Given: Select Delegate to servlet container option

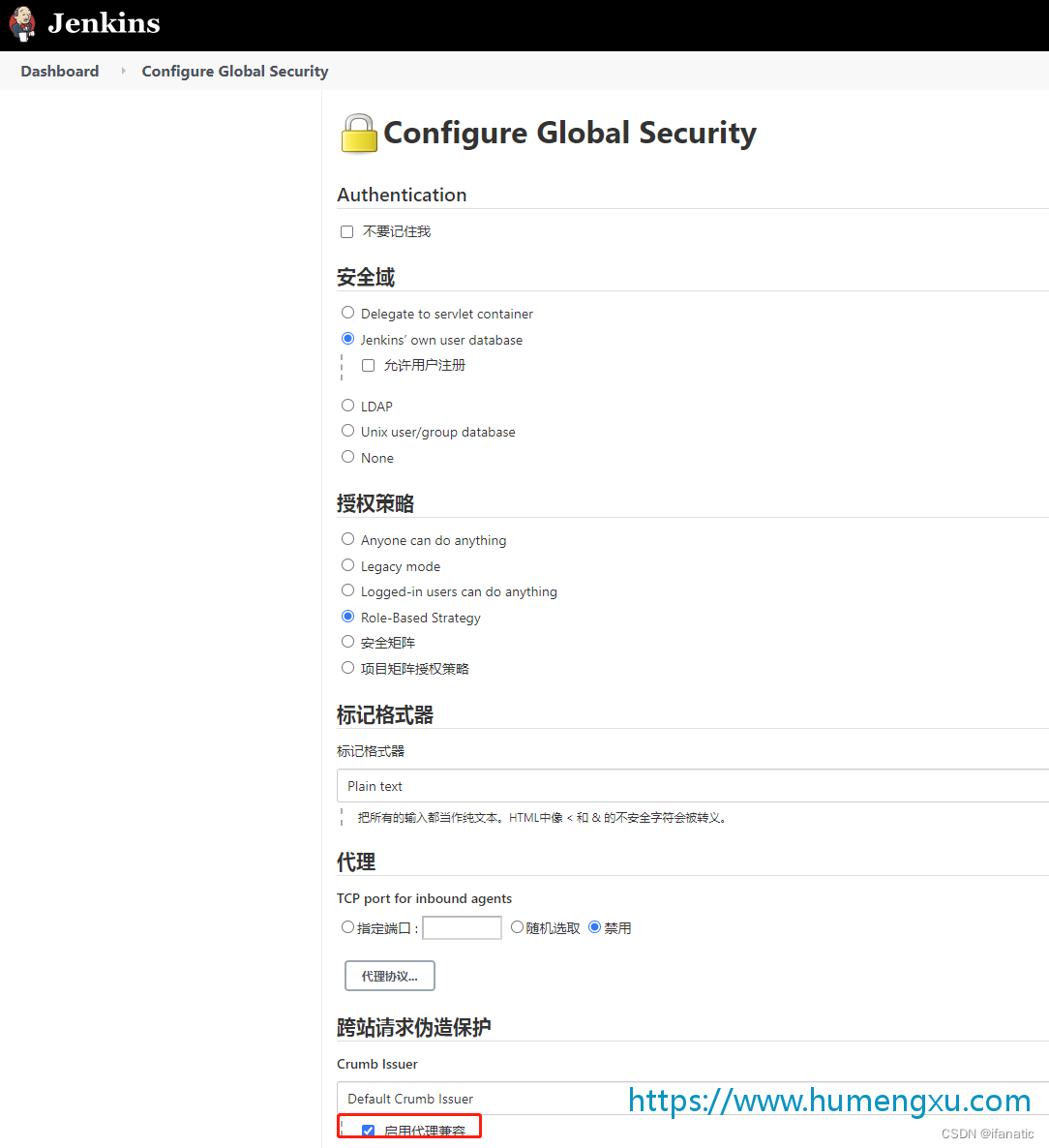Looking at the screenshot, I should [x=347, y=313].
